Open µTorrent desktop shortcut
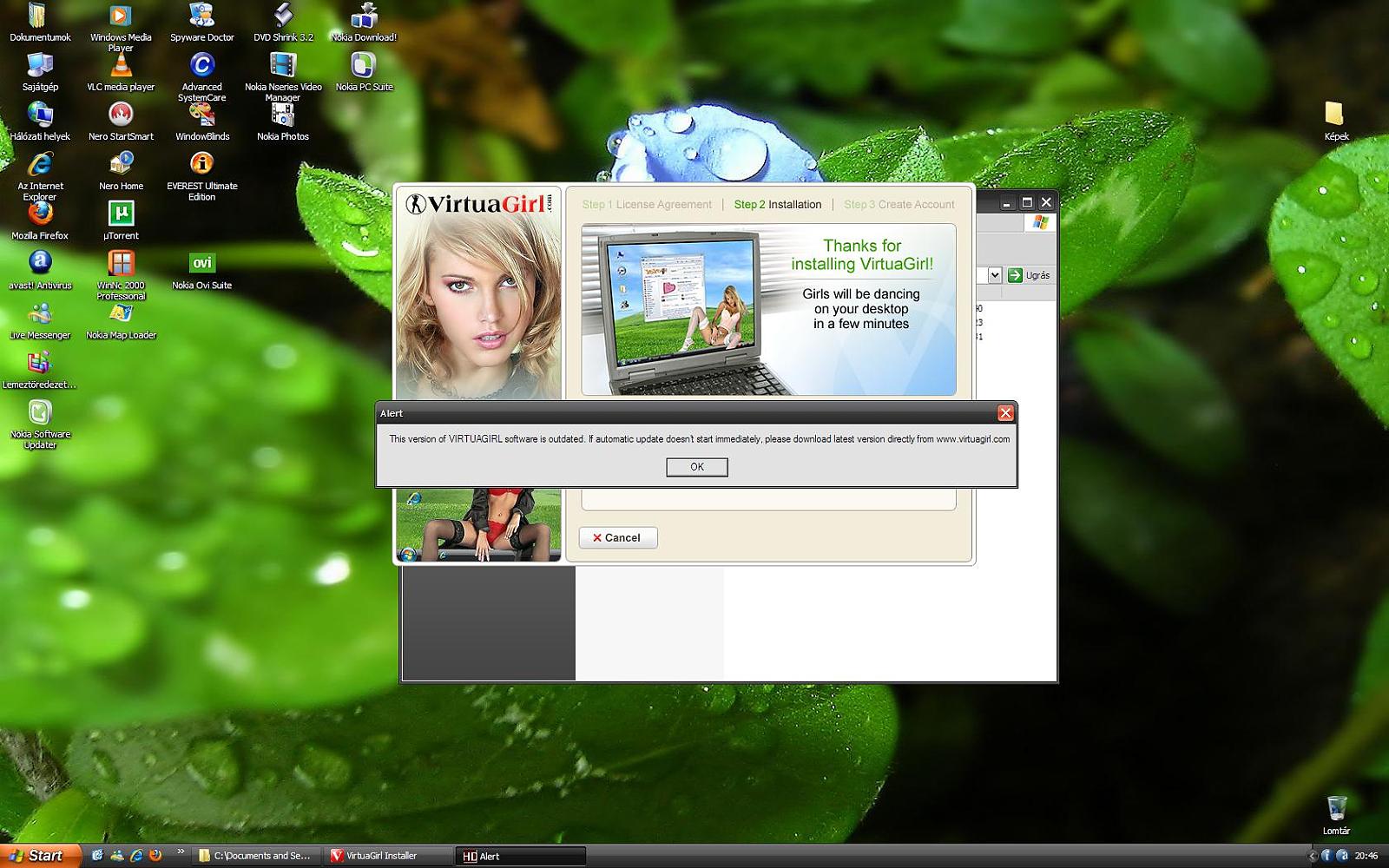The height and width of the screenshot is (868, 1389). coord(121,221)
